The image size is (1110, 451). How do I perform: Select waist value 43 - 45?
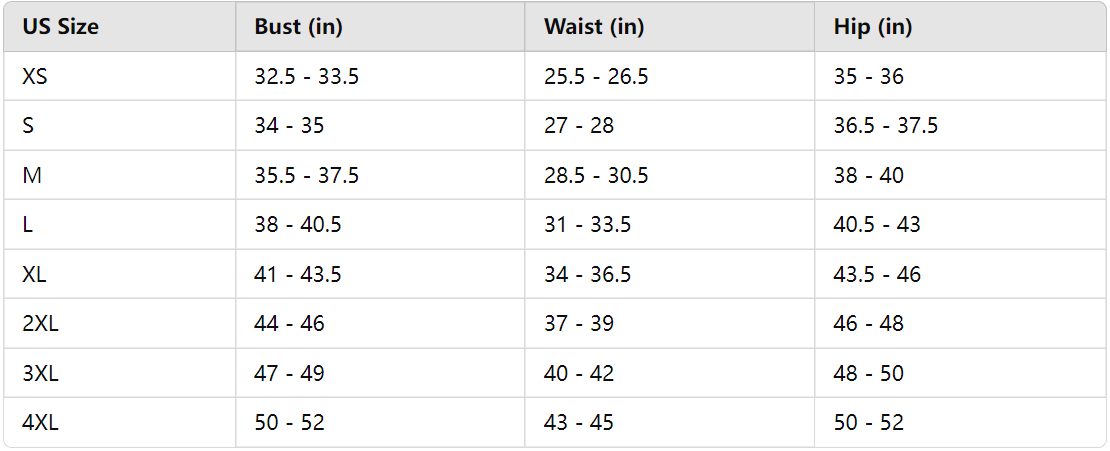578,423
